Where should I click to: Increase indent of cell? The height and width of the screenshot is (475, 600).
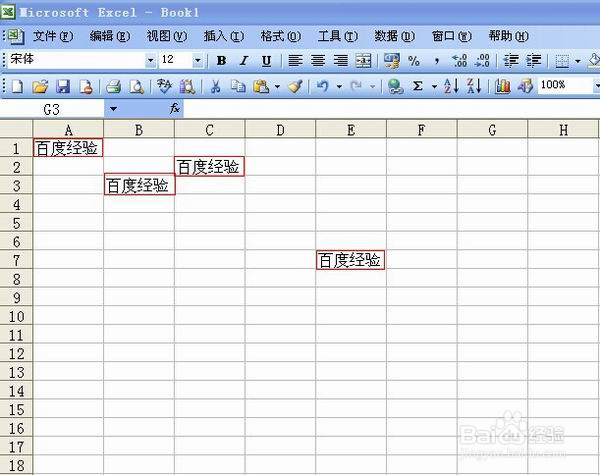pos(533,60)
